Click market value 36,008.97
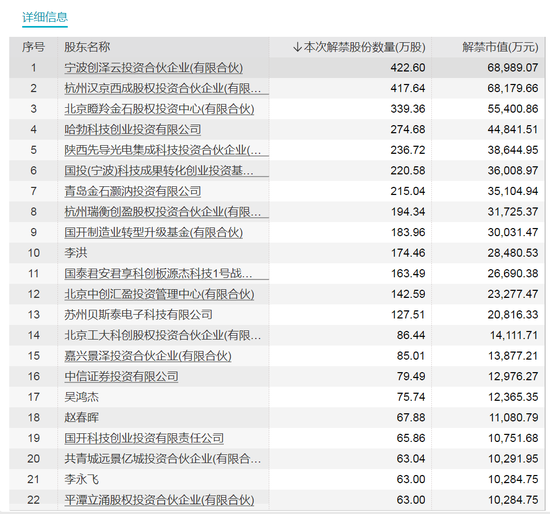 click(513, 171)
